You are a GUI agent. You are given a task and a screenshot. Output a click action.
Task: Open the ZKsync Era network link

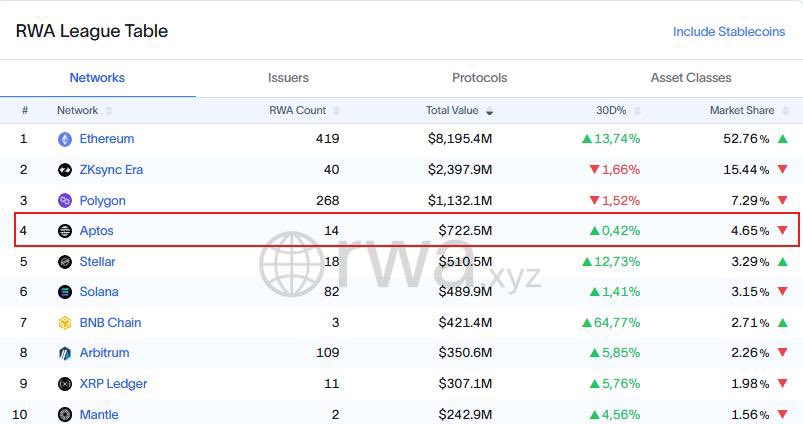point(111,169)
